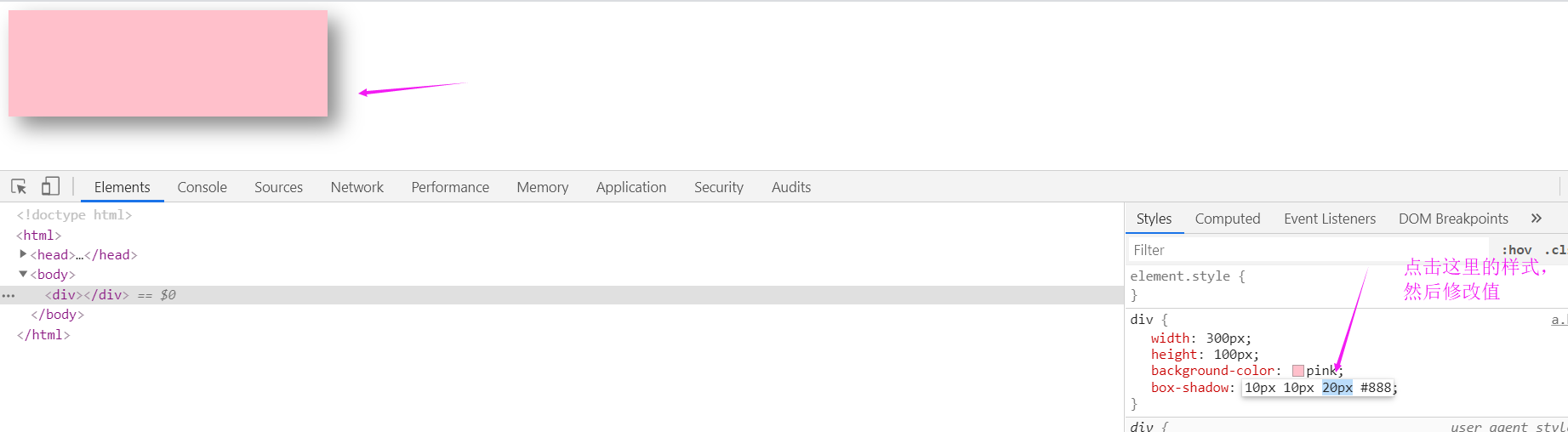Viewport: 1568px width, 432px height.
Task: Activate the inspect element picker icon
Action: (x=19, y=186)
